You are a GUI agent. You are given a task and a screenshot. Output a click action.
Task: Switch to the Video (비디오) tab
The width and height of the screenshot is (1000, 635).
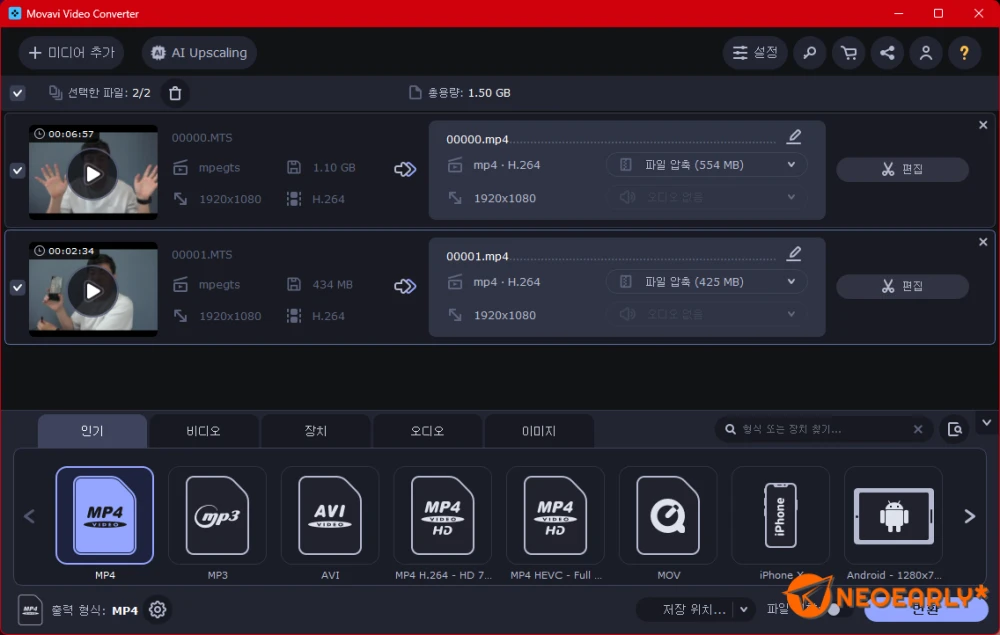point(204,431)
